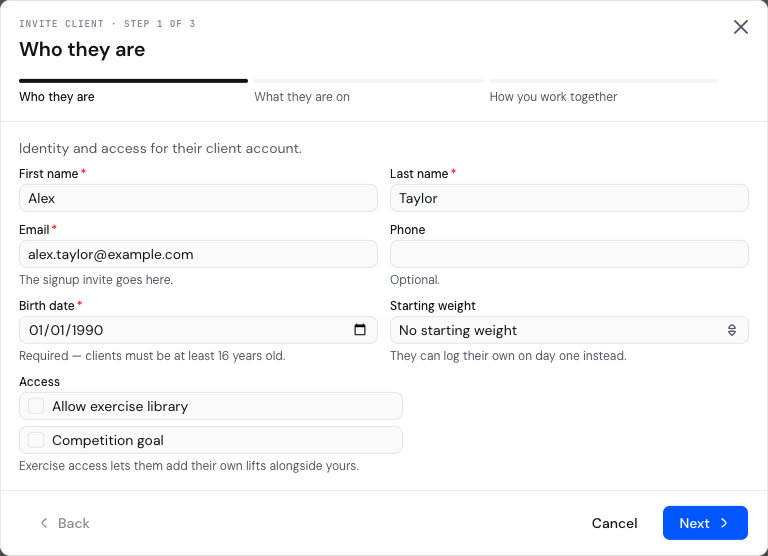Click the Birth date field value
The width and height of the screenshot is (768, 556).
[66, 330]
